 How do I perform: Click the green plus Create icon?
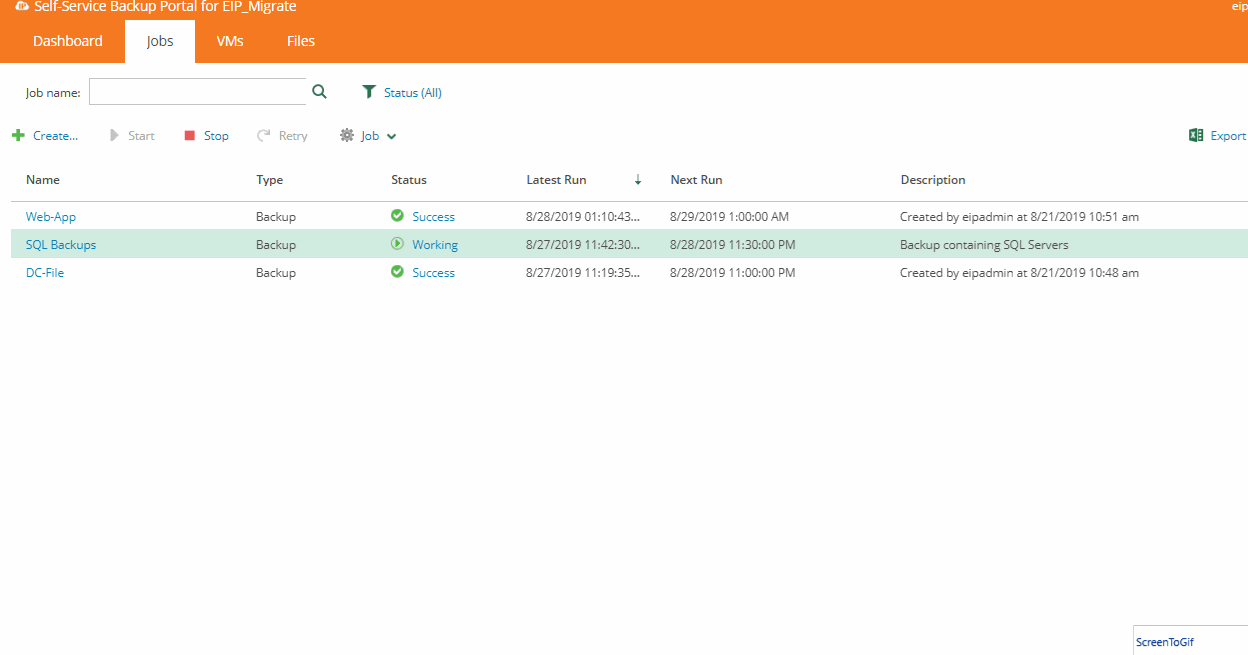coord(18,135)
